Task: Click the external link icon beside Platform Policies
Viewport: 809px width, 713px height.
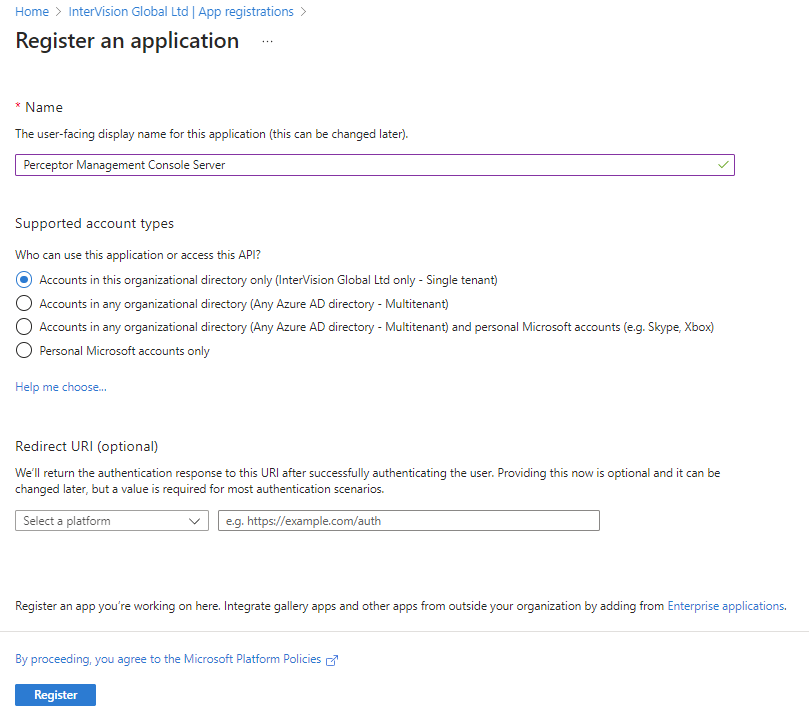Action: [x=332, y=660]
